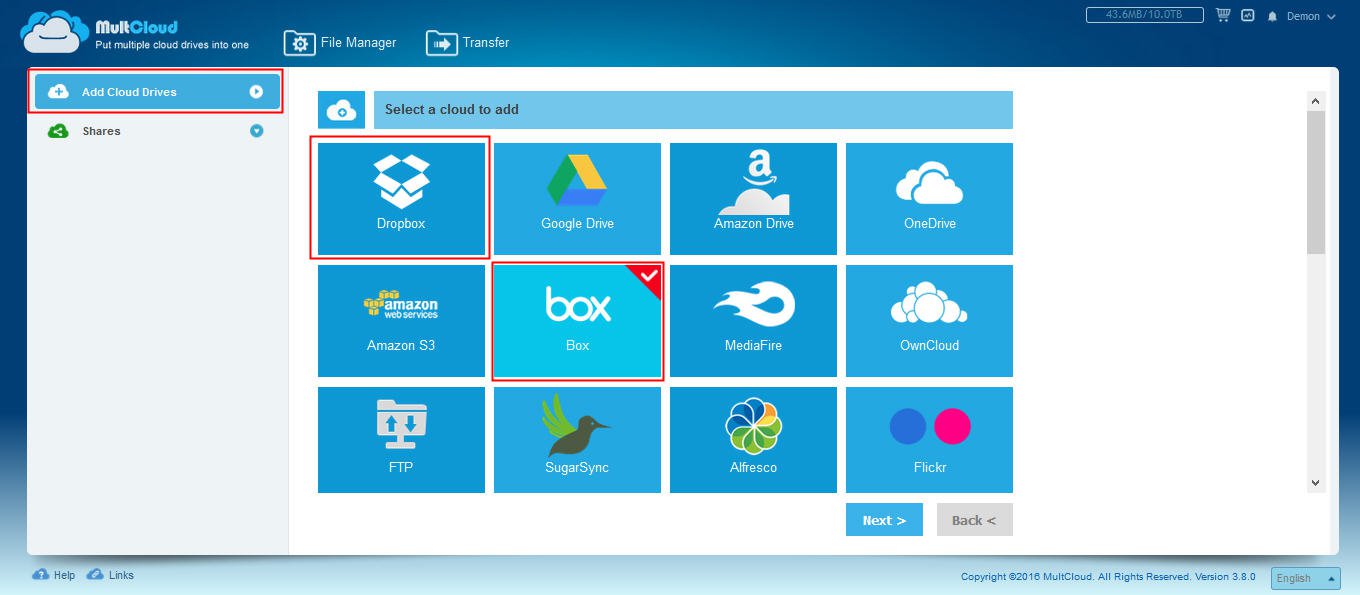Open the traffic chart icon
Screen dimensions: 1360x595
click(1248, 16)
